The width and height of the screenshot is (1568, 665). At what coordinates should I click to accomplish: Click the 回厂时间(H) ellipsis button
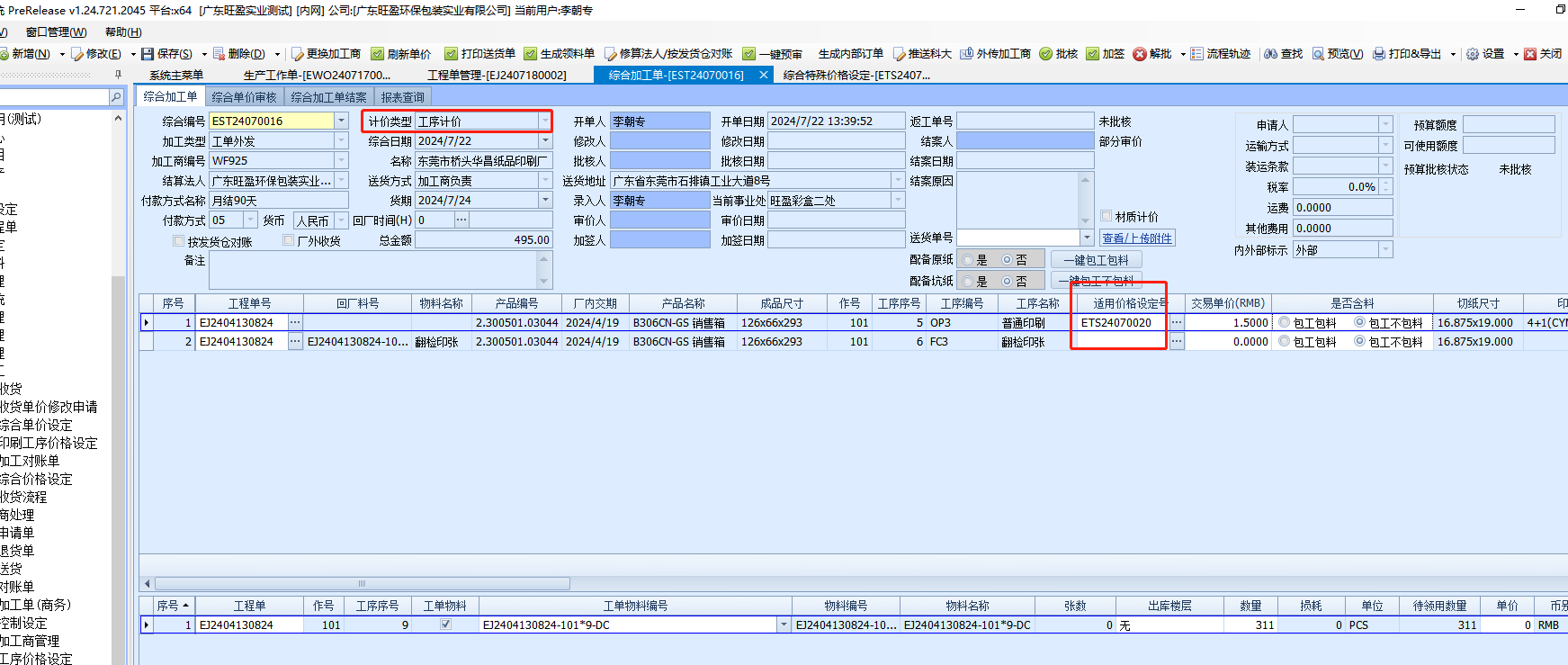pyautogui.click(x=461, y=220)
